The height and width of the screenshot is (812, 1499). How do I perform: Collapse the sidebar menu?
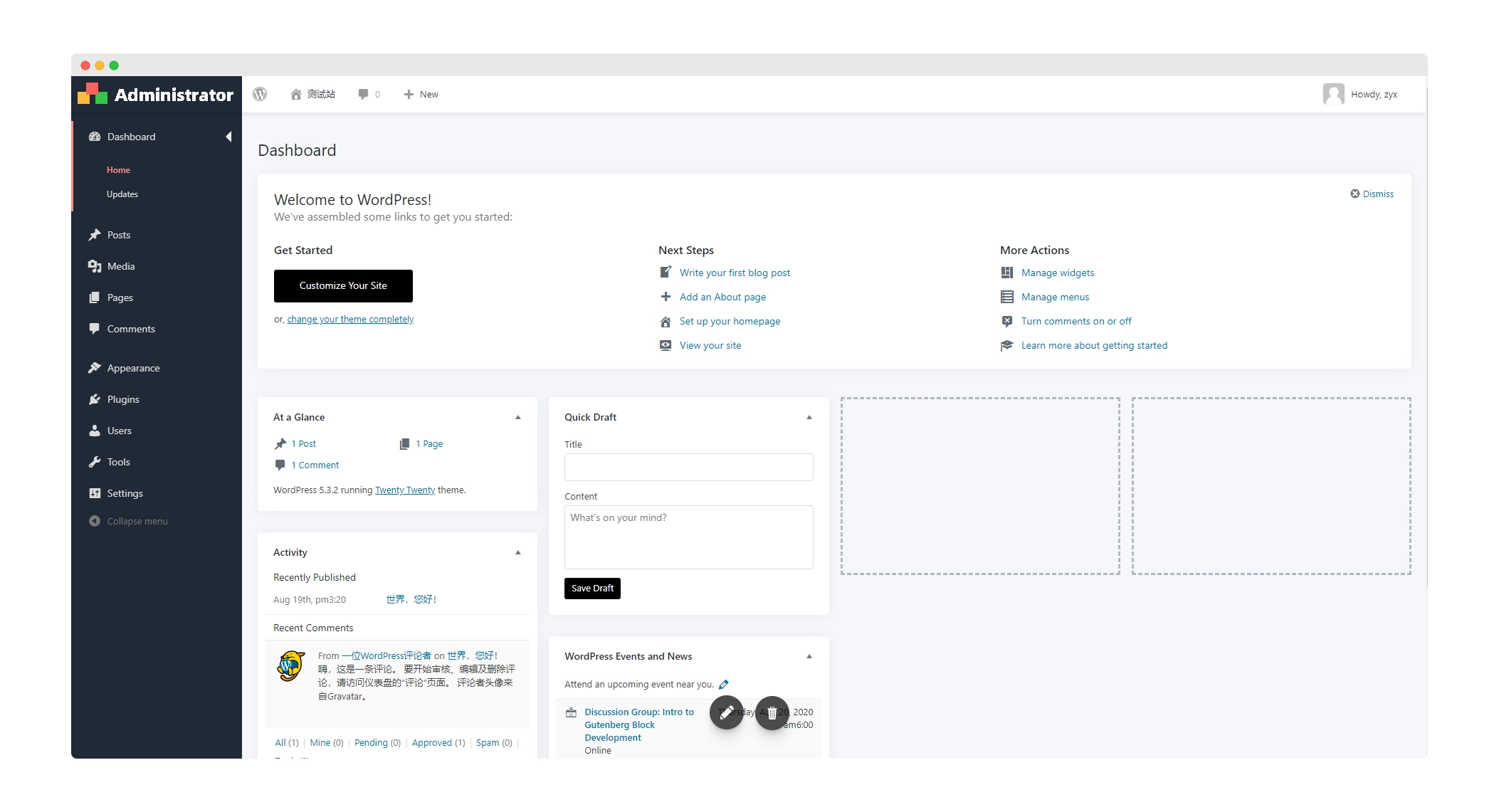pyautogui.click(x=128, y=521)
